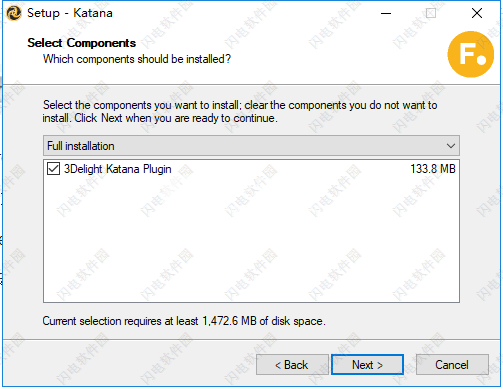The width and height of the screenshot is (503, 389).
Task: Click the orange Foundry logo
Action: [470, 54]
